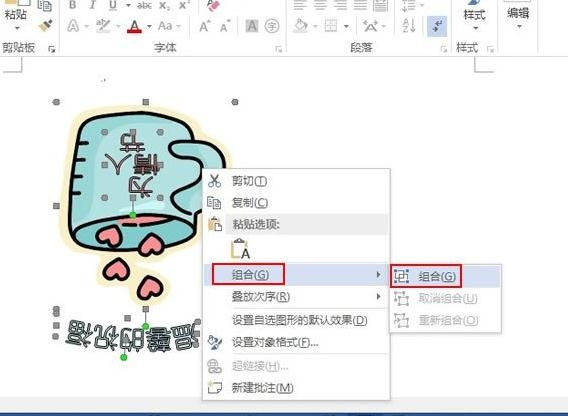Screen dimensions: 568x416
Task: Open the 粘贴 paste dropdown arrow
Action: pos(17,28)
